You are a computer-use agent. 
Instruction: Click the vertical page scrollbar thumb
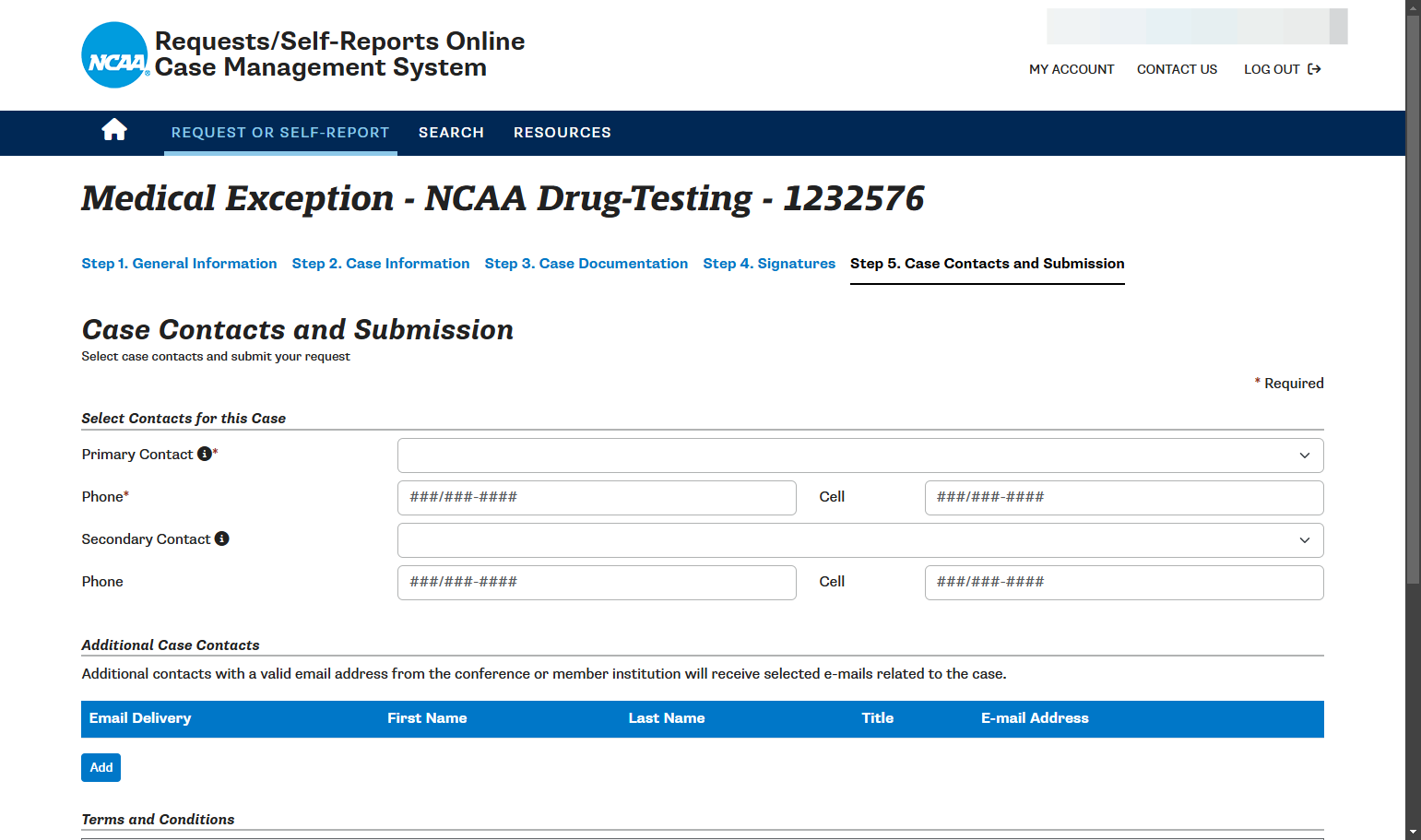click(1413, 300)
